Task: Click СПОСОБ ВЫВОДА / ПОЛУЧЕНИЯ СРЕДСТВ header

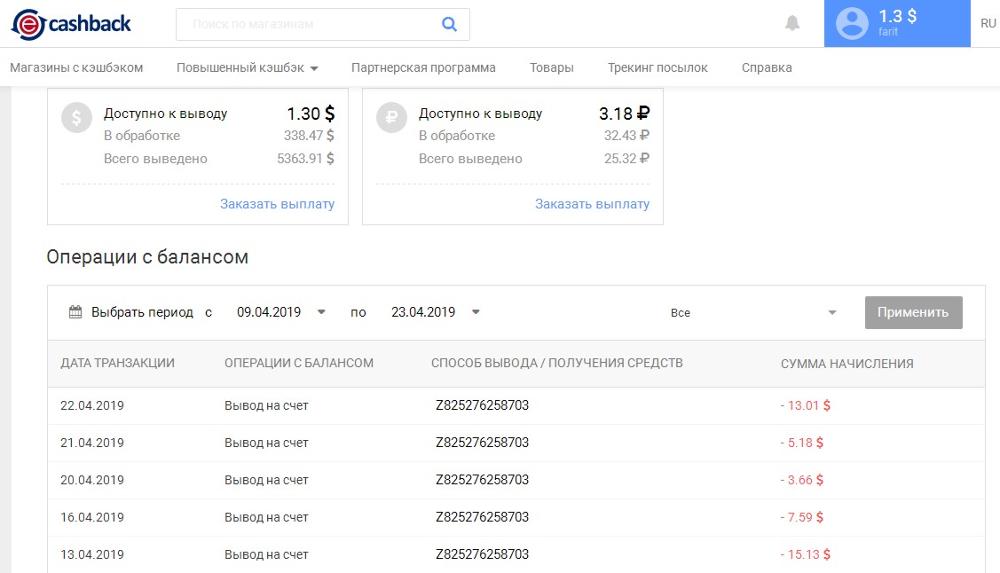Action: [557, 363]
